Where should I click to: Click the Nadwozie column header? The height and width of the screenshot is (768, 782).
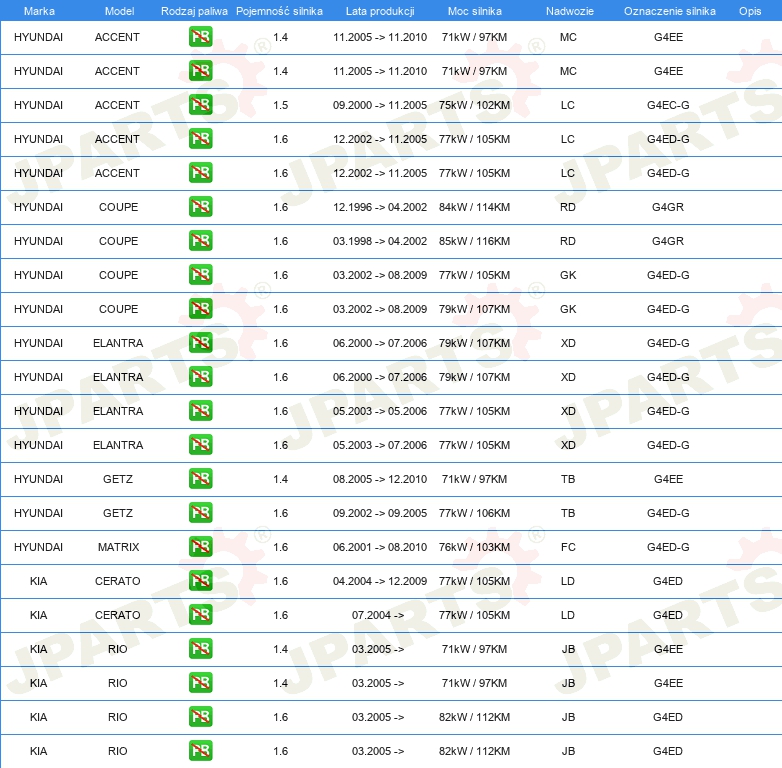click(x=570, y=11)
